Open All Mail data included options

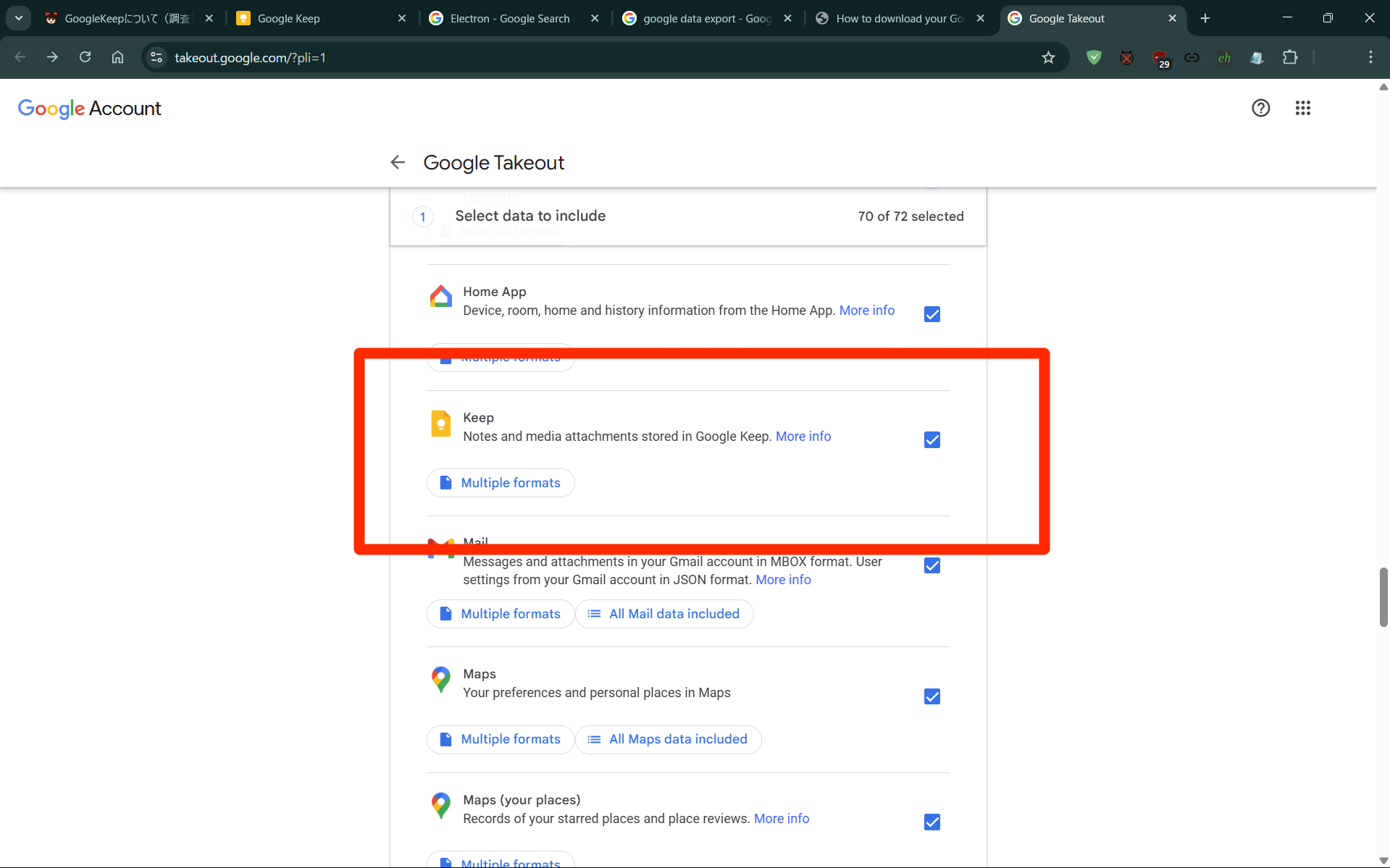point(664,614)
